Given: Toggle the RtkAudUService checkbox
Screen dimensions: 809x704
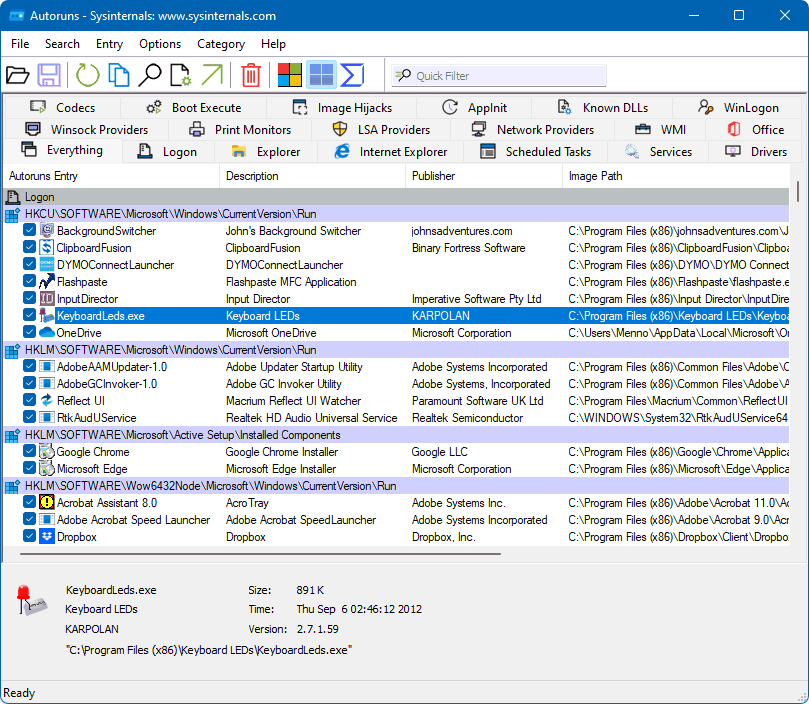Looking at the screenshot, I should coord(29,417).
